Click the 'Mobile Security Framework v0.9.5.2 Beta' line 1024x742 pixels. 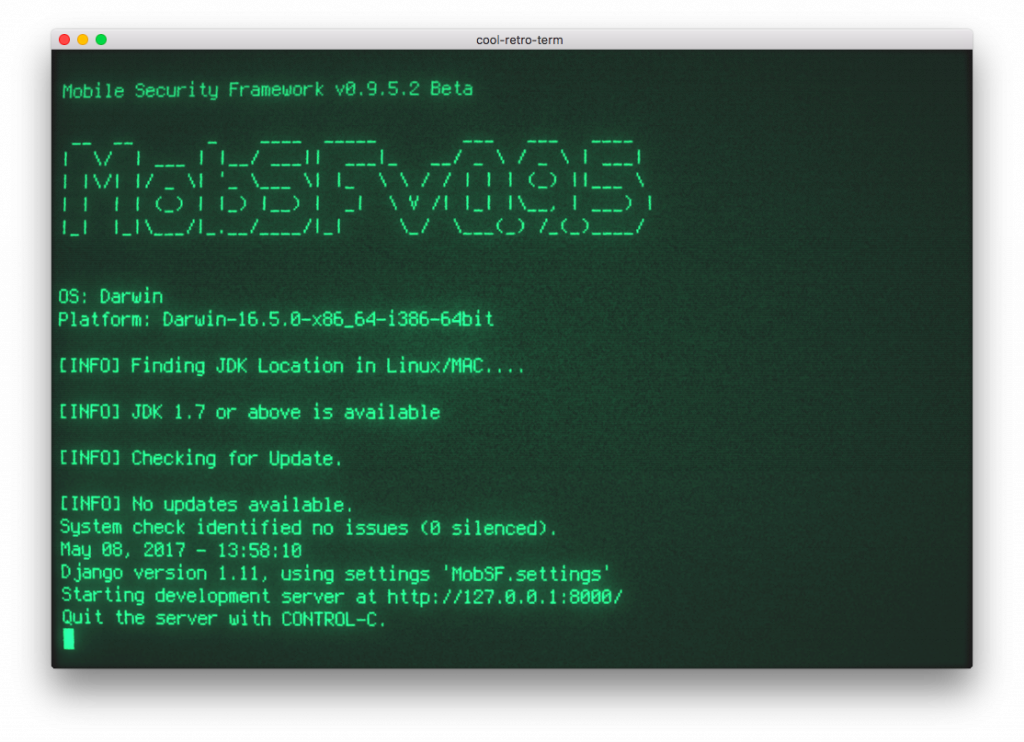[x=267, y=89]
